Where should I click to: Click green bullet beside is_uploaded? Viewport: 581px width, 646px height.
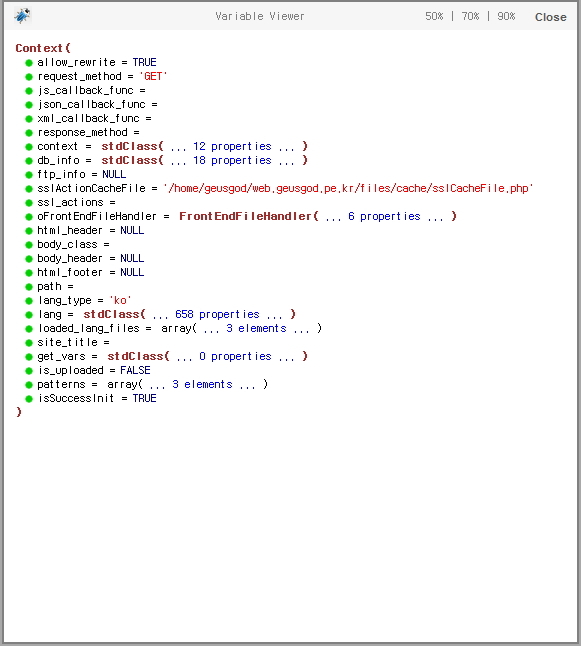point(29,371)
